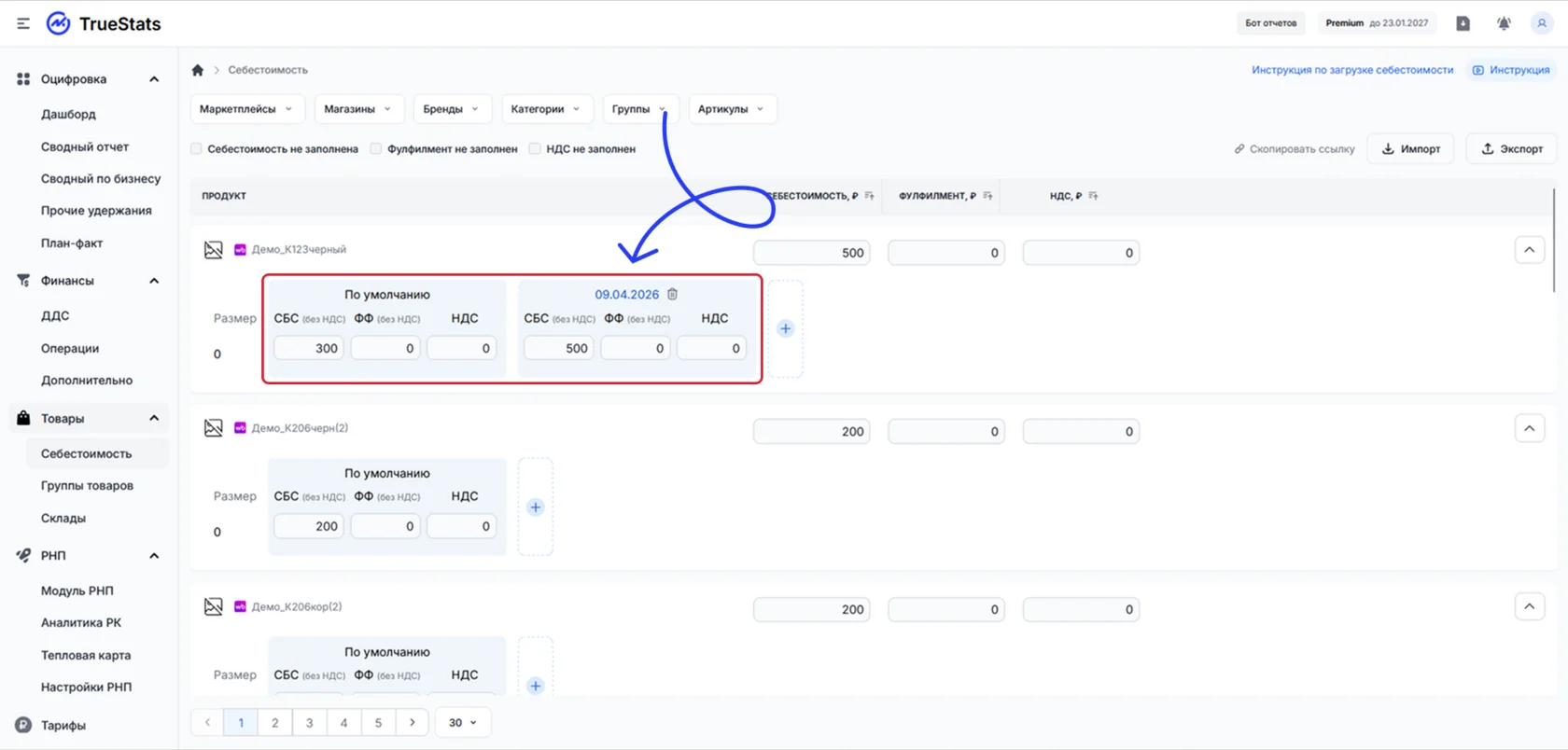The image size is (1568, 750).
Task: Open Магазины filter dropdown
Action: [358, 109]
